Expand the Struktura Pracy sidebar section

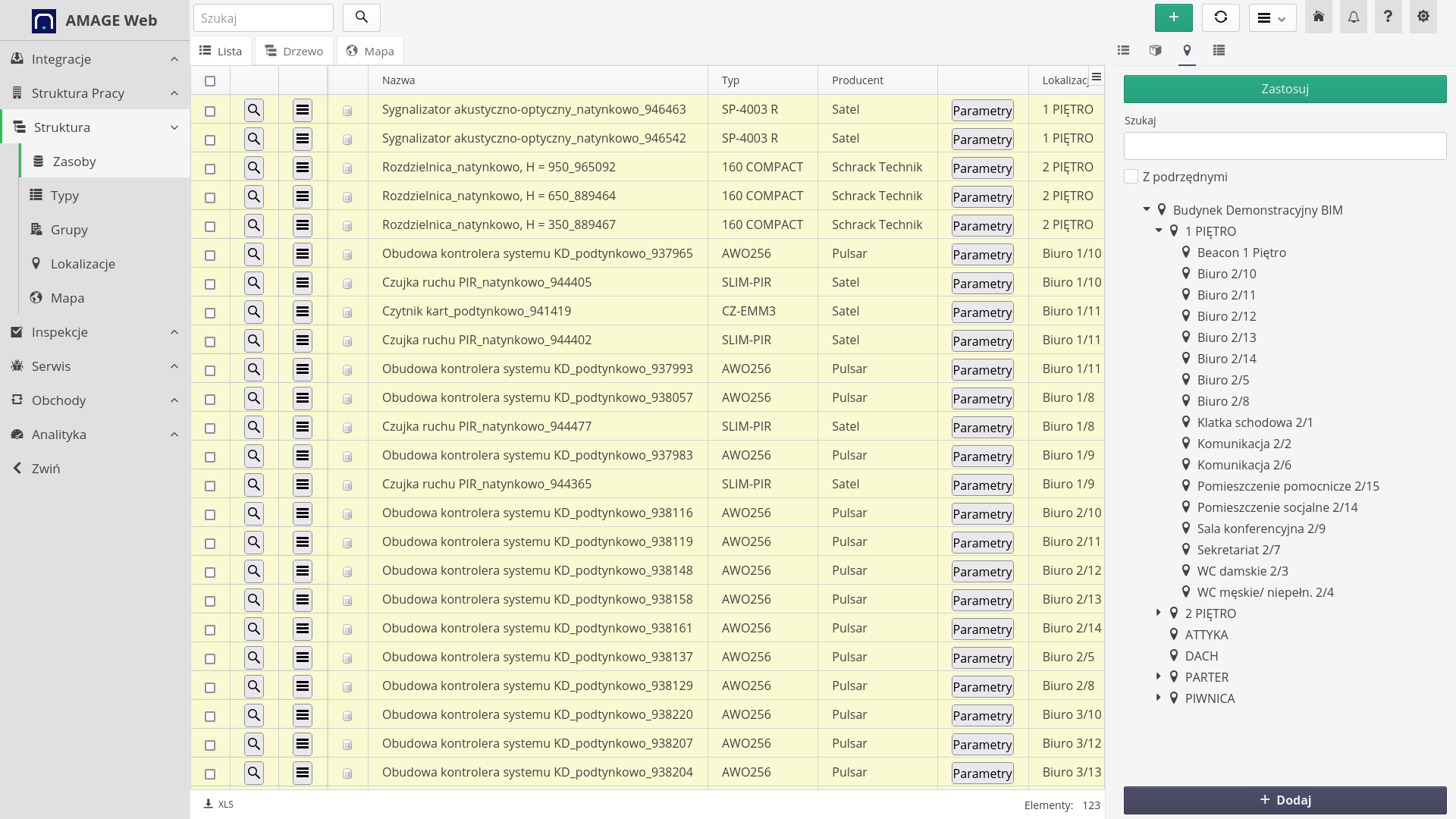95,93
